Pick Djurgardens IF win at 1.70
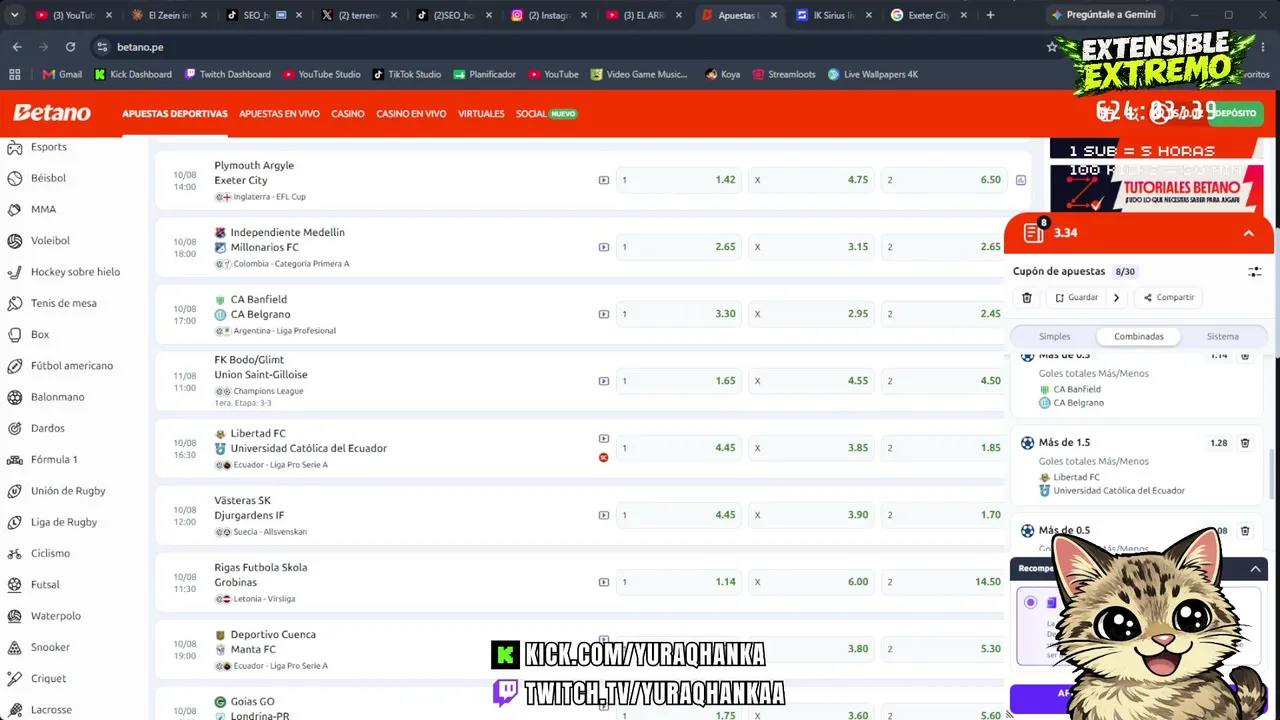This screenshot has width=1280, height=720. pos(944,515)
